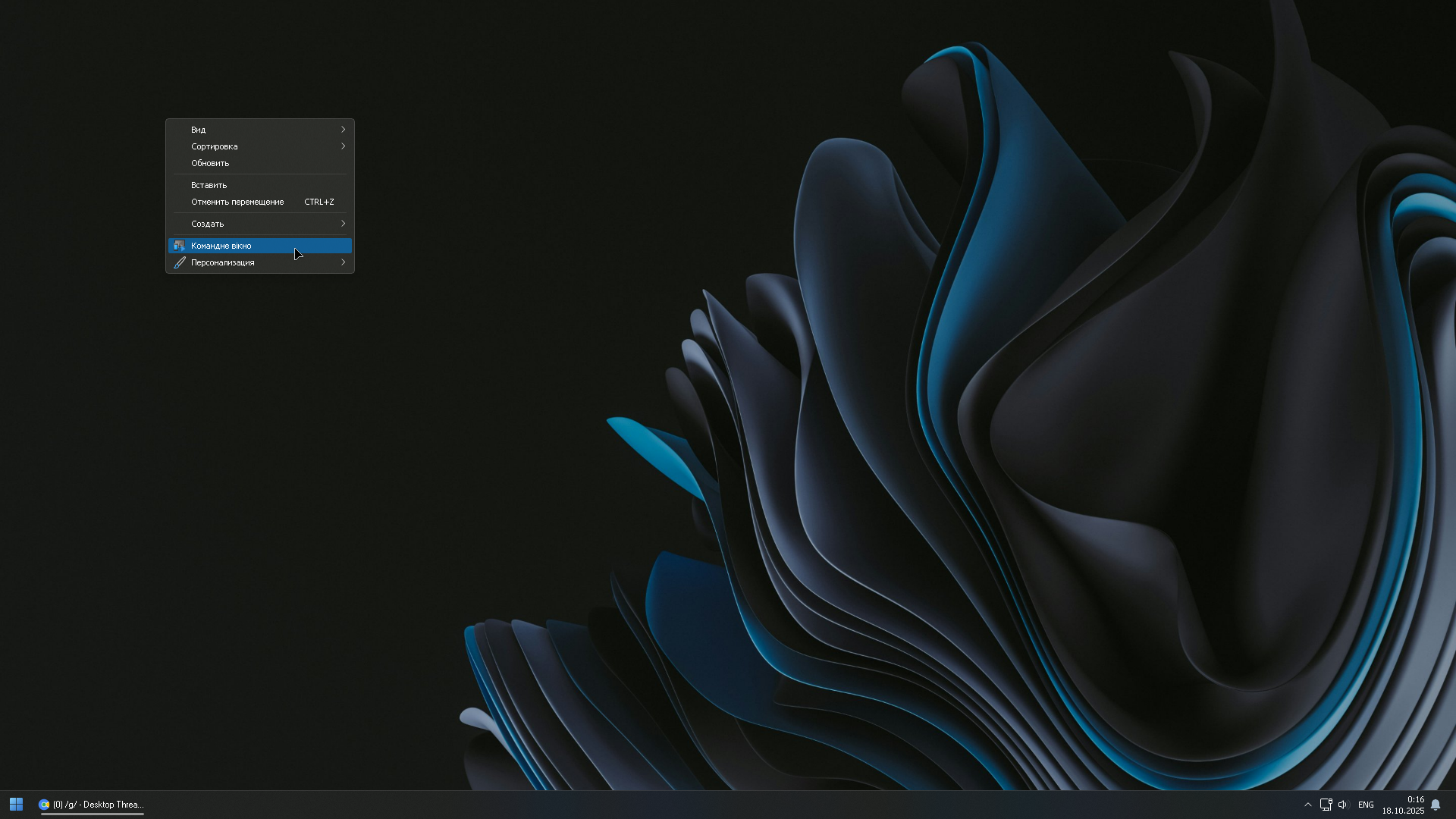This screenshot has height=819, width=1456.
Task: Open the /g/ - Desktop Thread taskbar window
Action: point(98,805)
